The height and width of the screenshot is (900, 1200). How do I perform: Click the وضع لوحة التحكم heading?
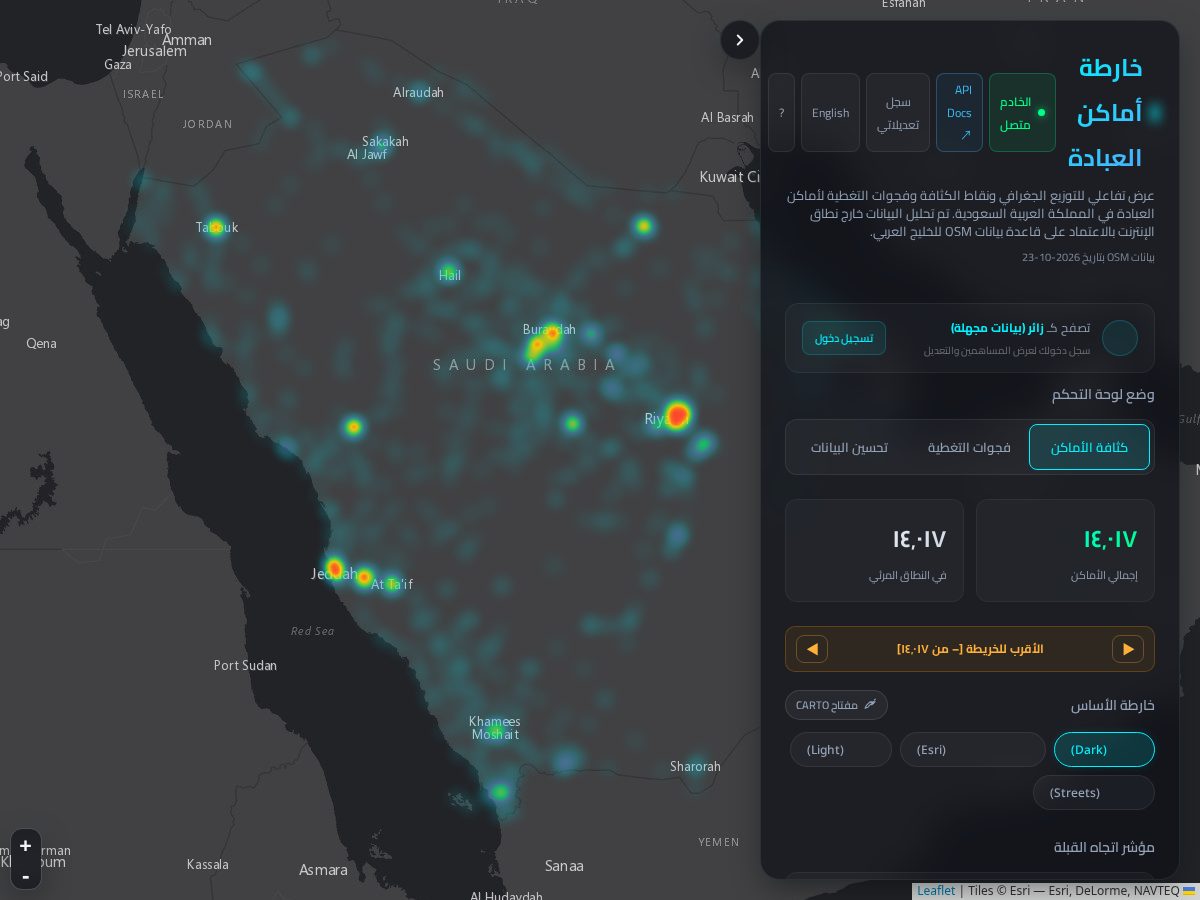pos(1103,395)
